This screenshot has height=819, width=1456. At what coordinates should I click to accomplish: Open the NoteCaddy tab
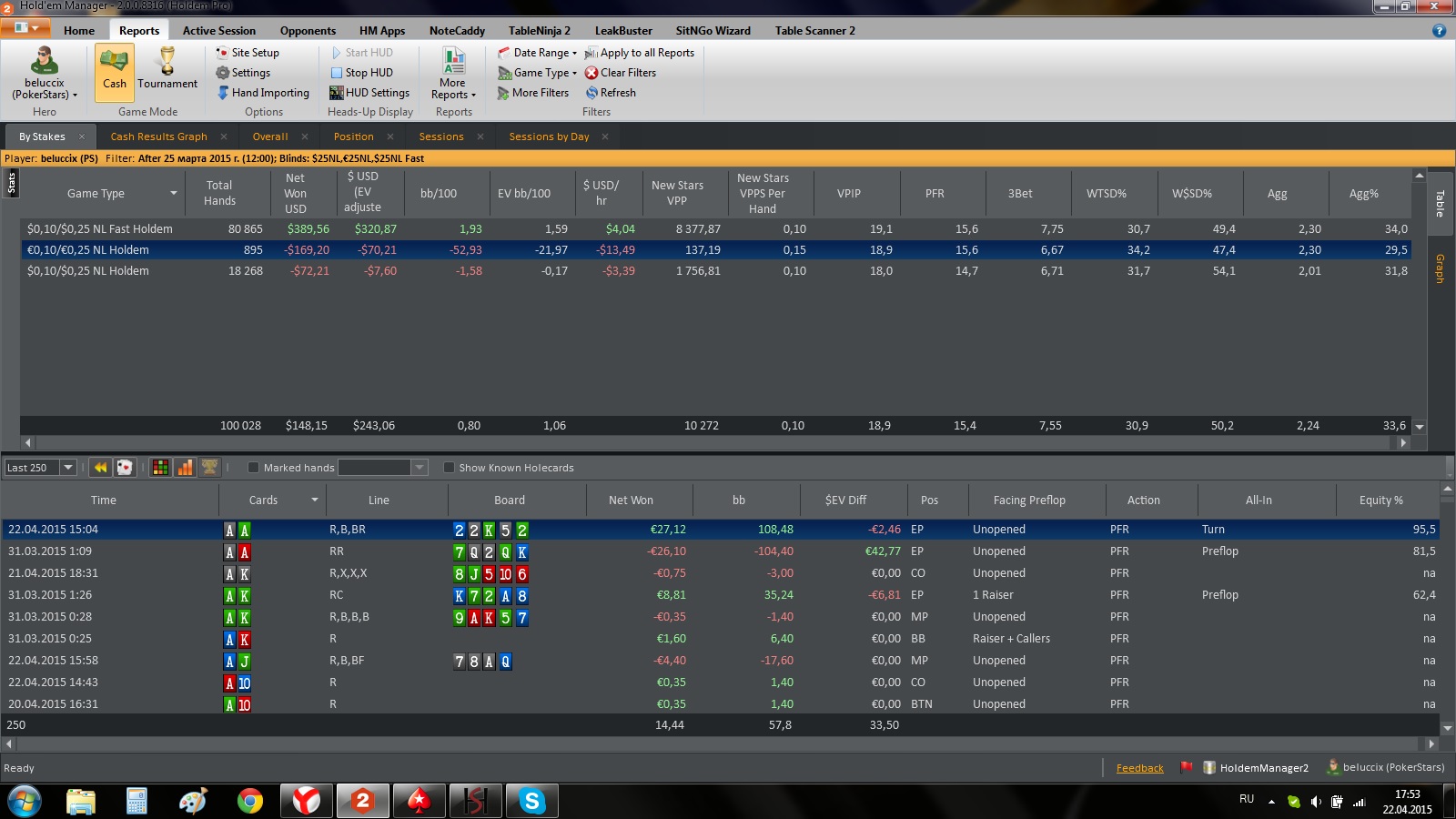coord(457,30)
